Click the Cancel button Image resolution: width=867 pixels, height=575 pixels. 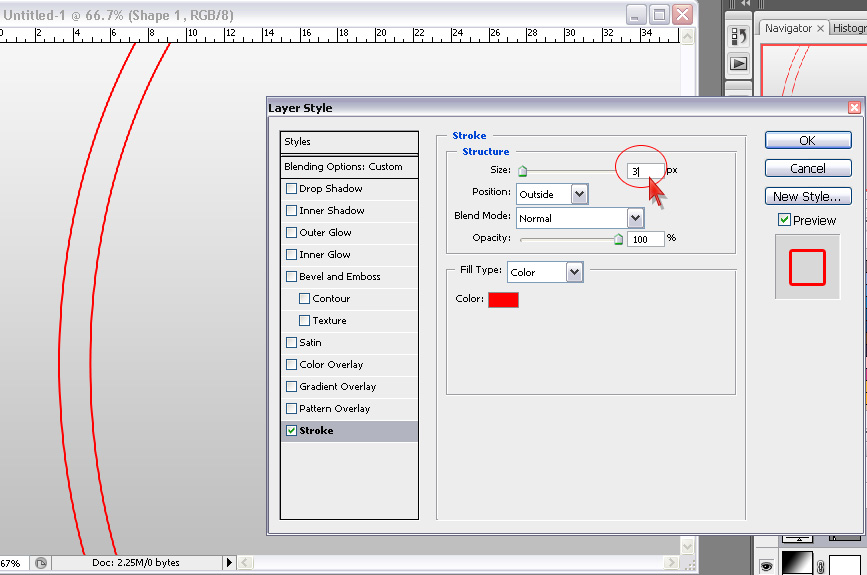click(808, 169)
